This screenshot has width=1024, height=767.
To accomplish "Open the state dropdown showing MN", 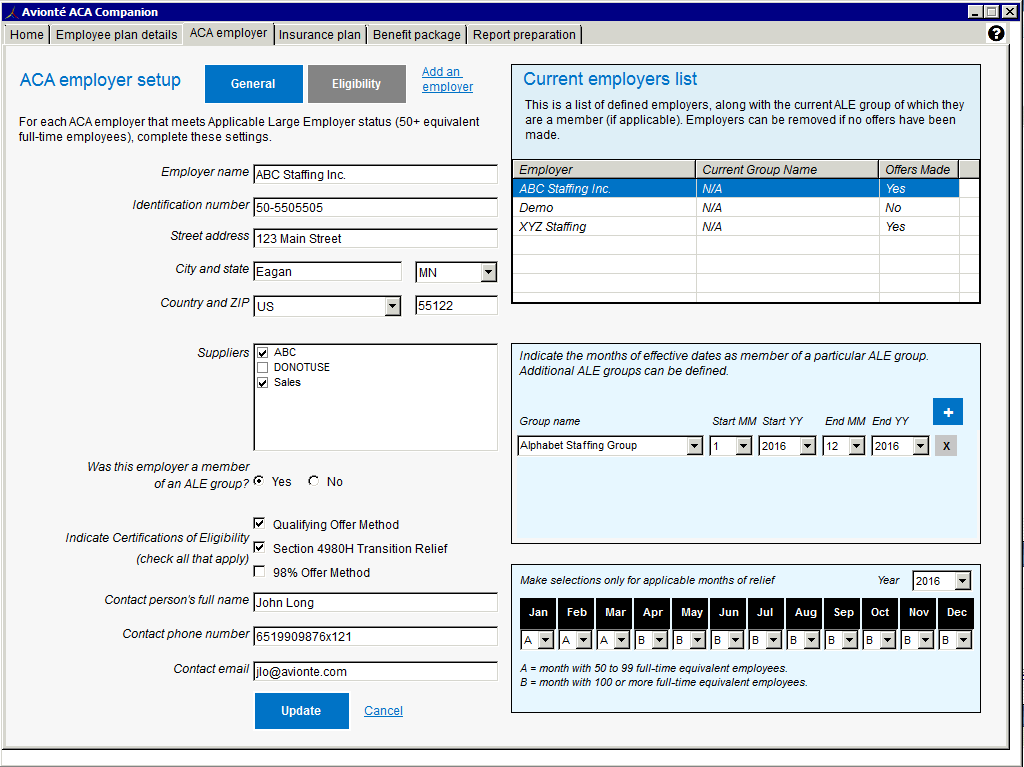I will coord(488,271).
